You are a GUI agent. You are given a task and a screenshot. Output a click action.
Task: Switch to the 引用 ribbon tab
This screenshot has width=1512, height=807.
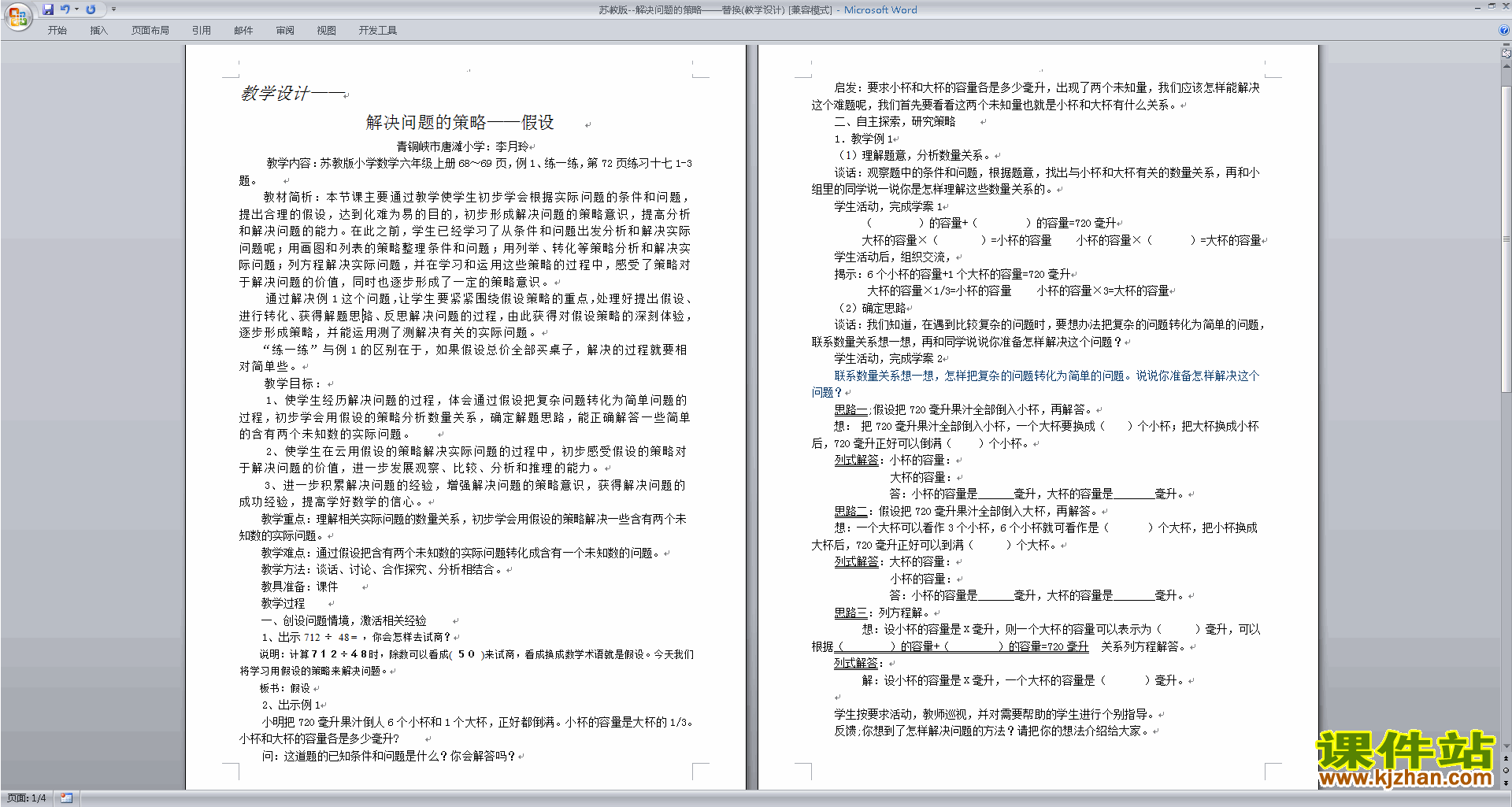click(202, 31)
